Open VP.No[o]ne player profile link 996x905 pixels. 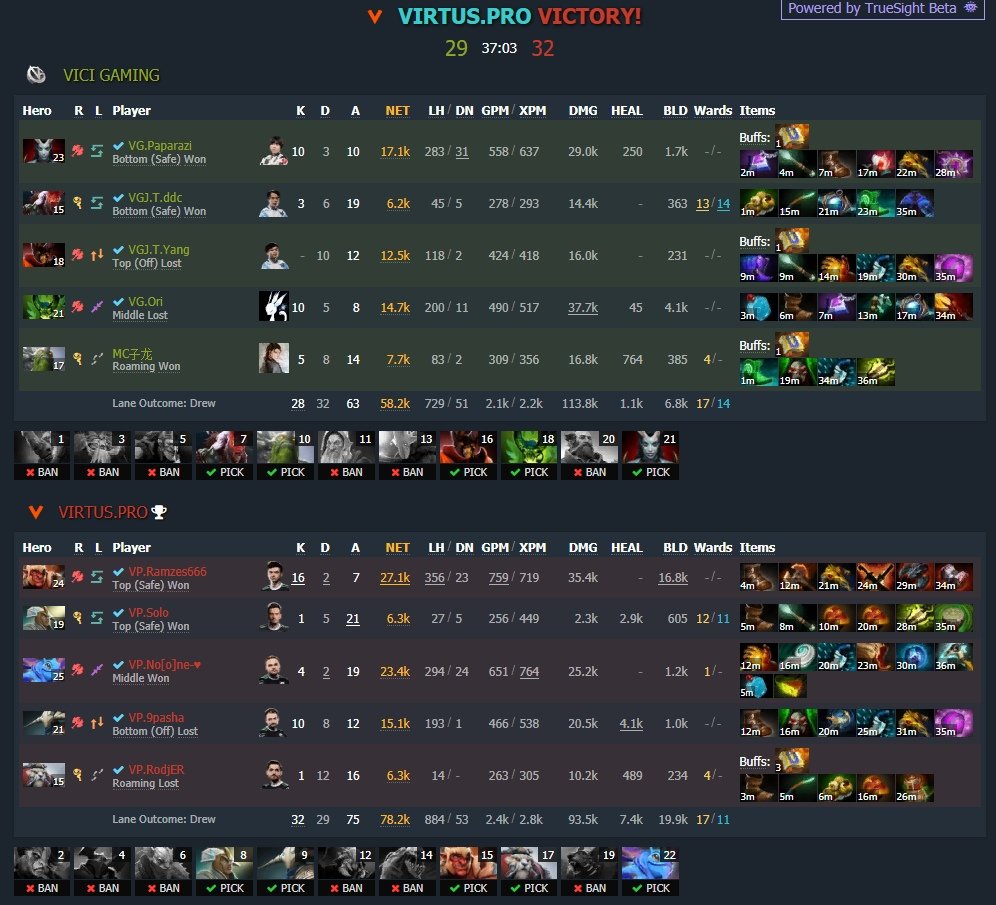(x=165, y=664)
